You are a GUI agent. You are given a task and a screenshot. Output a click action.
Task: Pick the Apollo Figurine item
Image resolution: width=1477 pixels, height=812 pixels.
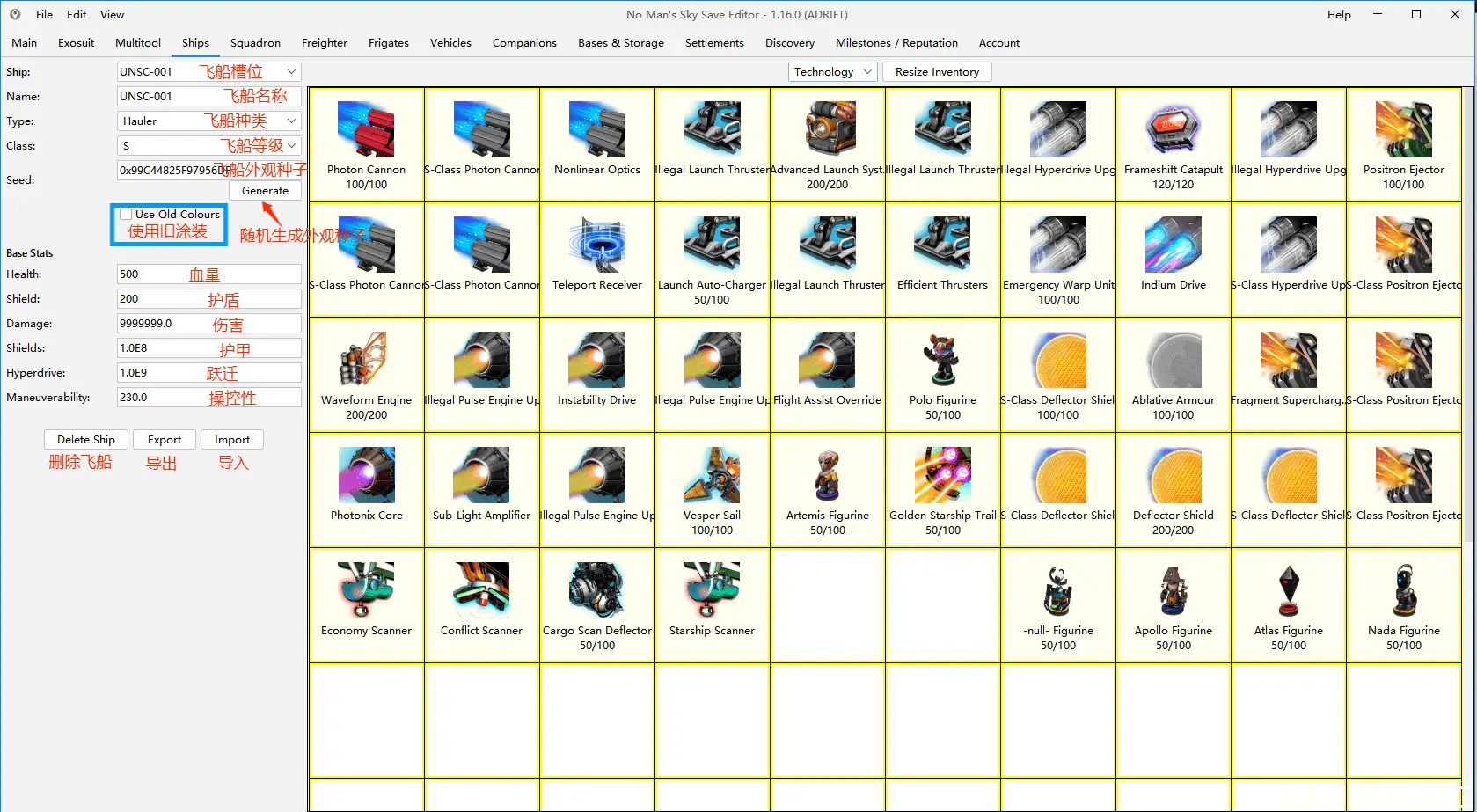click(x=1174, y=606)
